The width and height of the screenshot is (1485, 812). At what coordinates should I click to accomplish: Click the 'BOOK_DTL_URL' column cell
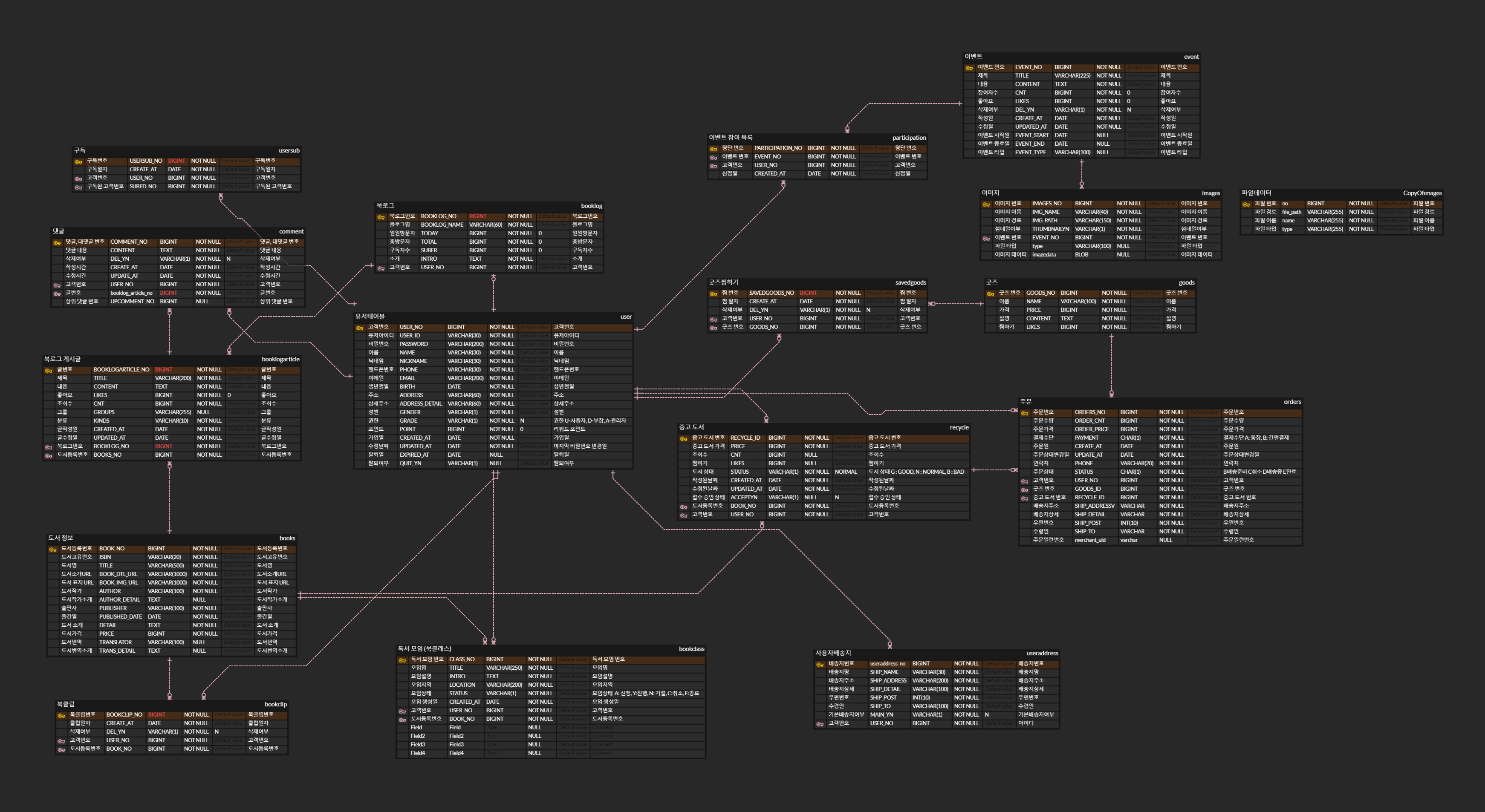tap(121, 575)
